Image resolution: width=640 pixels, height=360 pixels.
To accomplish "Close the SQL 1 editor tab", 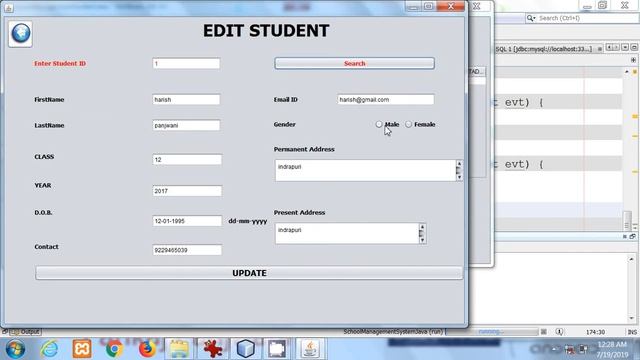I will point(599,49).
